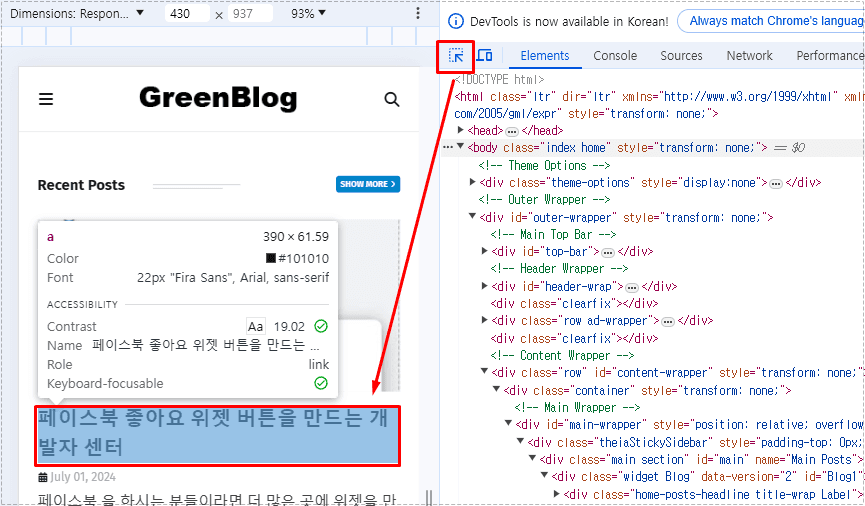This screenshot has width=865, height=506.
Task: Switch to the Network tab
Action: (749, 56)
